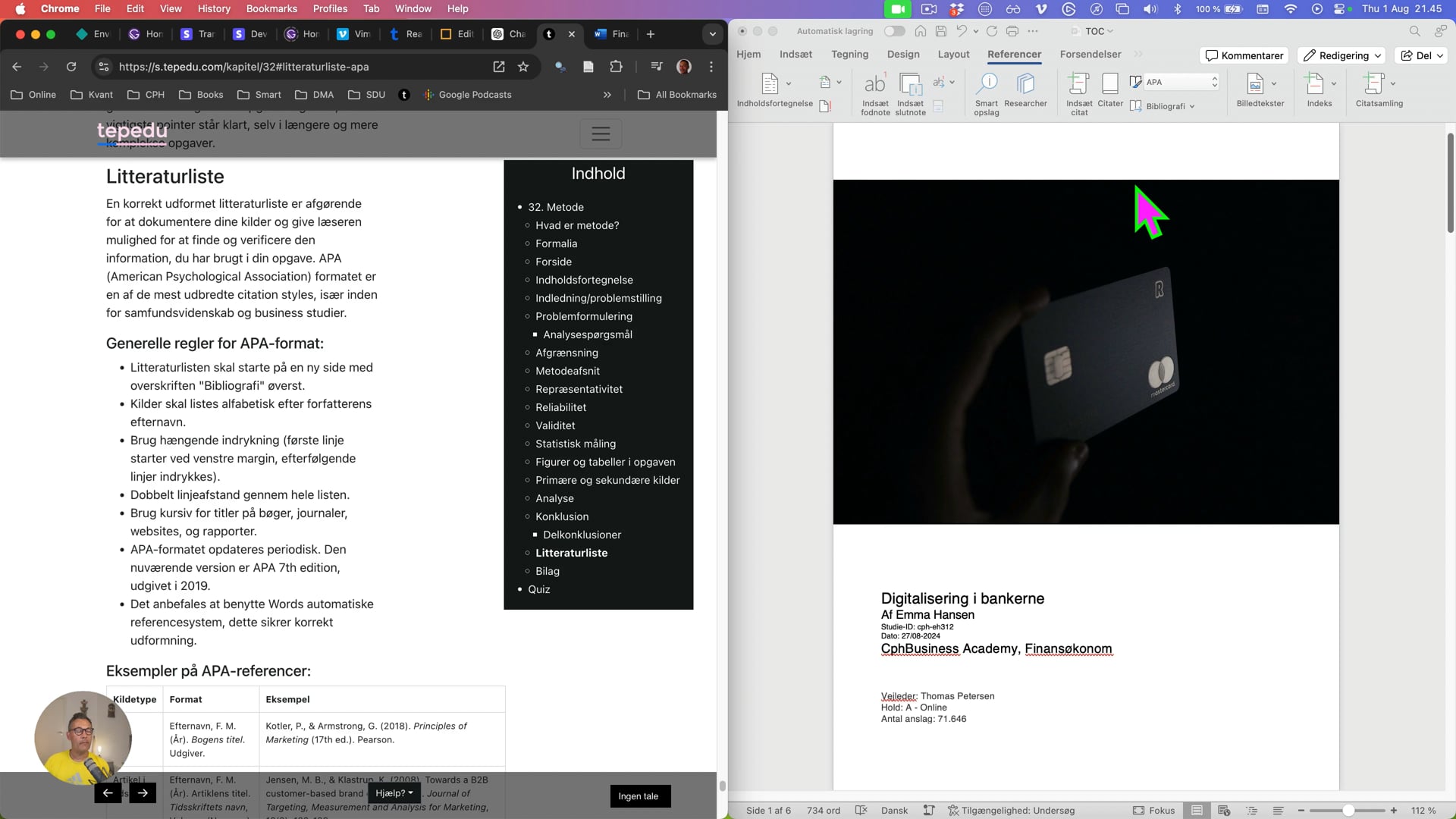Open the tepedu hamburger menu
Image resolution: width=1456 pixels, height=819 pixels.
pos(601,134)
